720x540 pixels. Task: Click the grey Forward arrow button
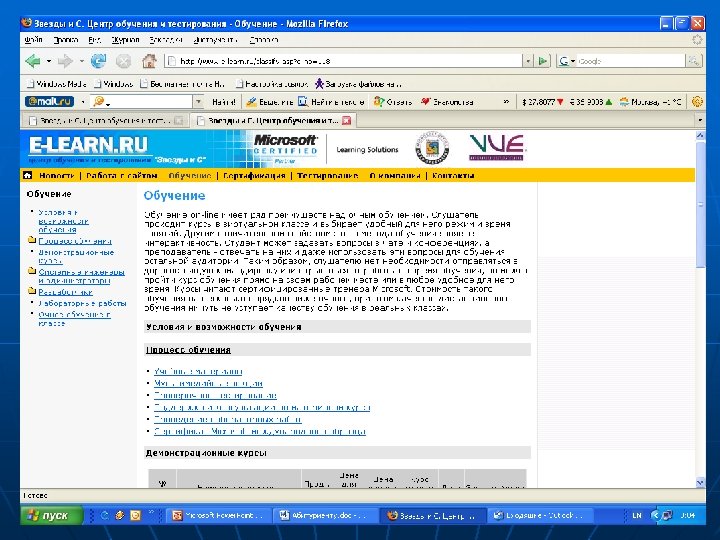pos(65,61)
